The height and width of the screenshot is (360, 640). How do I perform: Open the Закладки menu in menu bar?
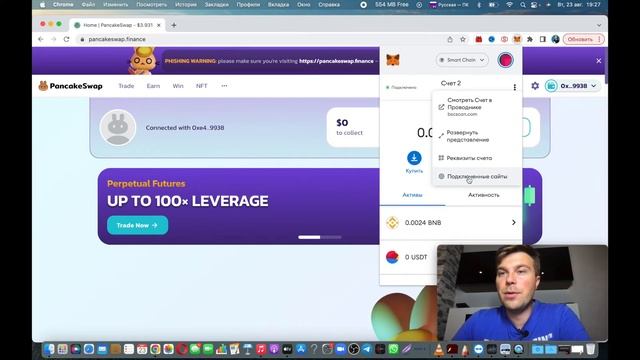(216, 5)
